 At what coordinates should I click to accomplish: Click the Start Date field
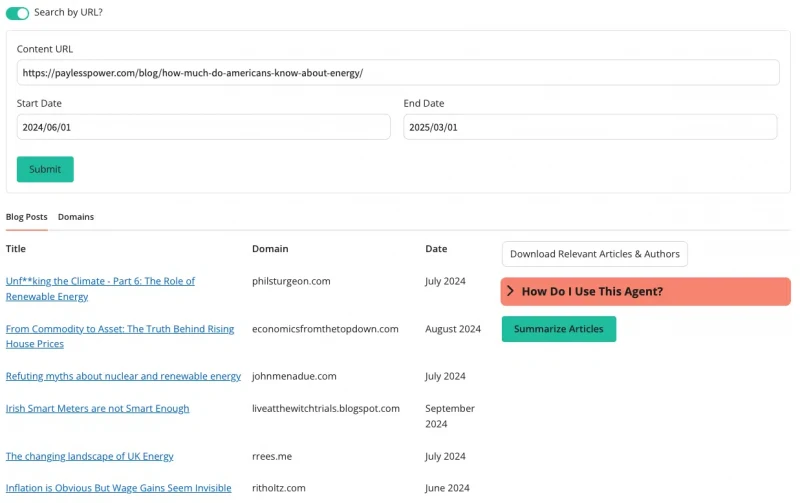[204, 127]
